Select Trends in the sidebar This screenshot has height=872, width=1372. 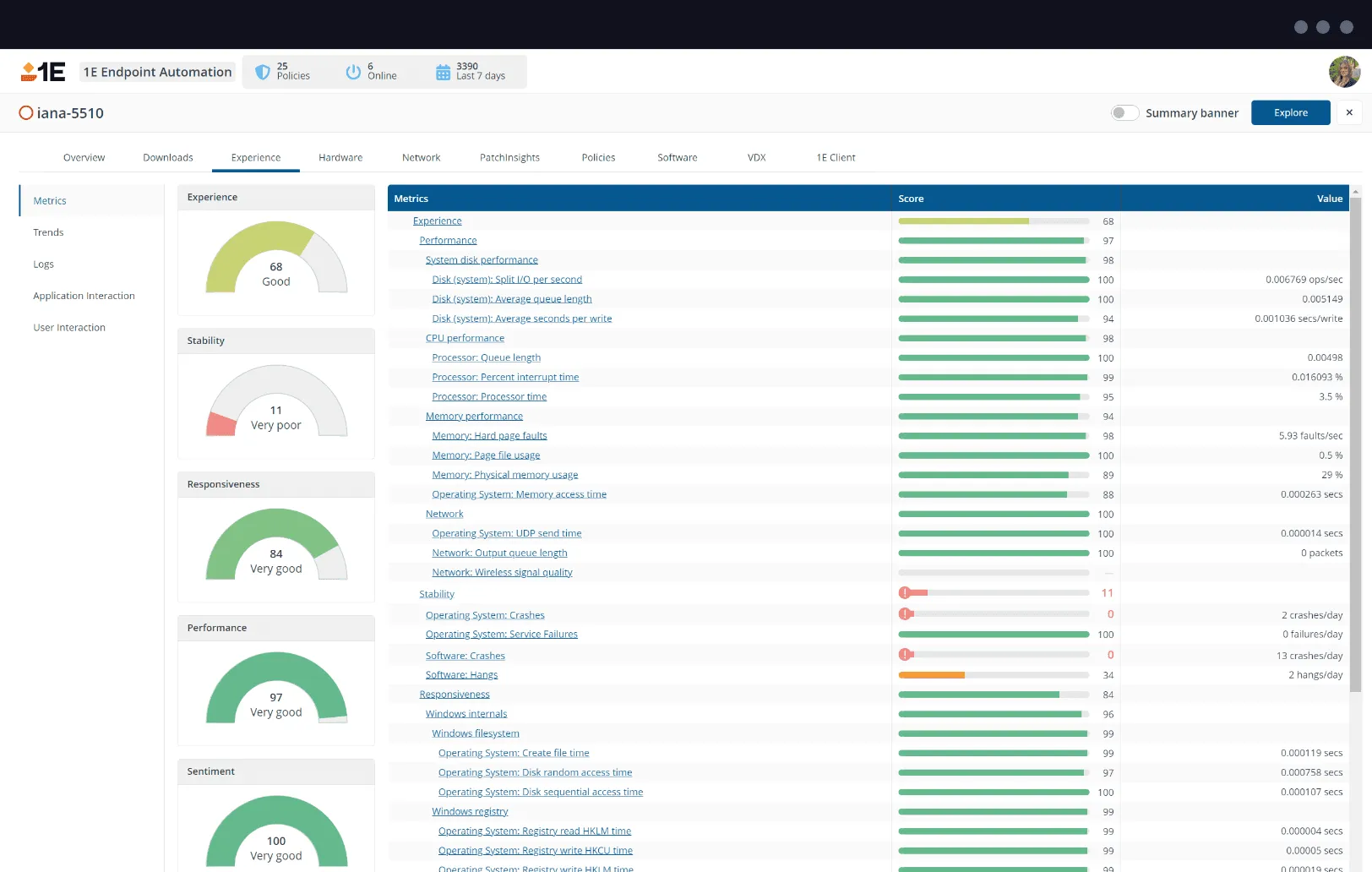[48, 232]
